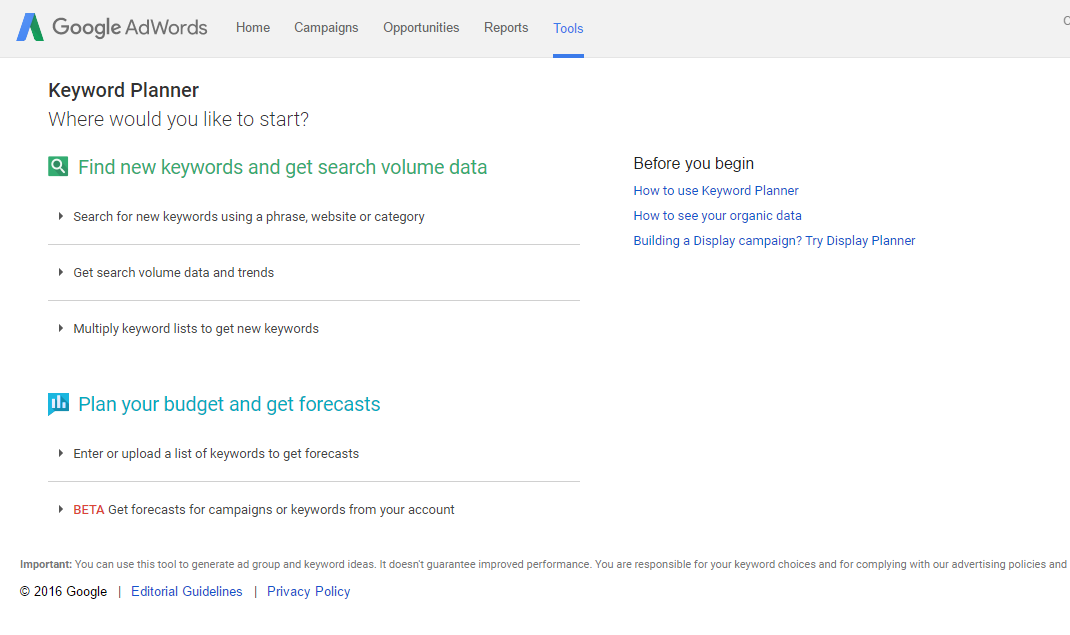Click the 'Keyword Planner' page title
Screen dimensions: 1070x635
click(x=124, y=90)
